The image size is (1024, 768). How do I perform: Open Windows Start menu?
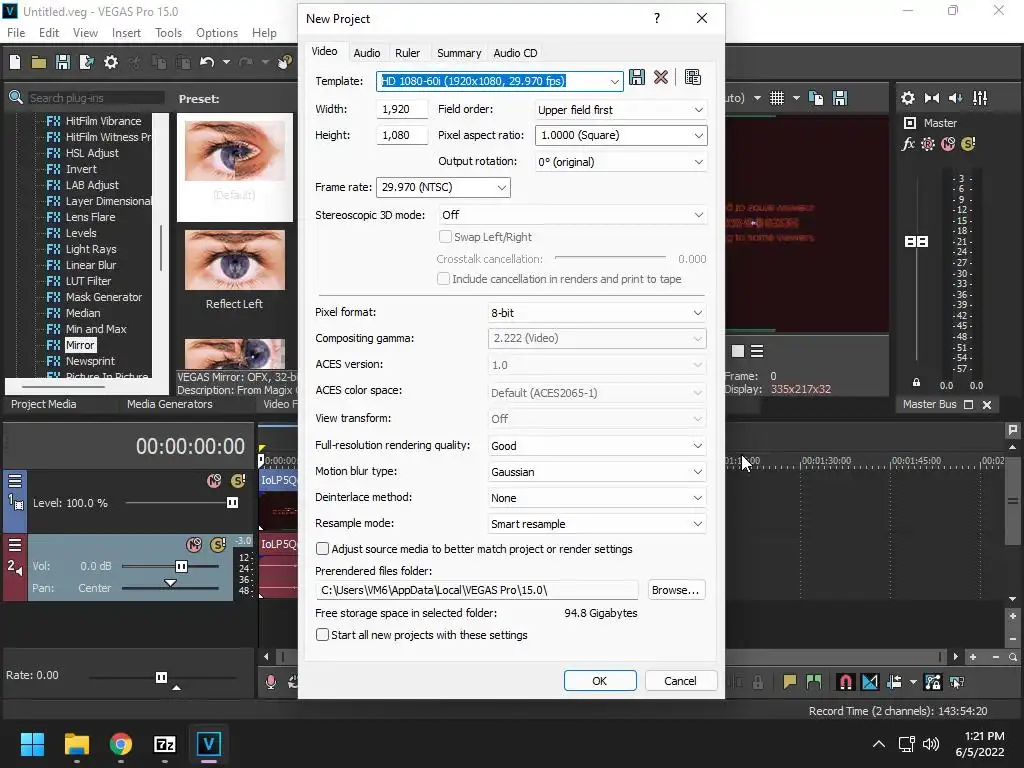[x=32, y=744]
